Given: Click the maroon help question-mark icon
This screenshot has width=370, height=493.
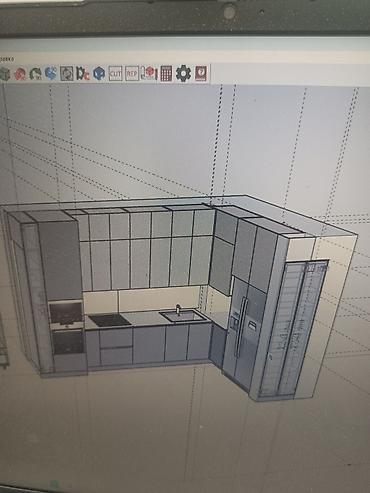Looking at the screenshot, I should click(201, 73).
